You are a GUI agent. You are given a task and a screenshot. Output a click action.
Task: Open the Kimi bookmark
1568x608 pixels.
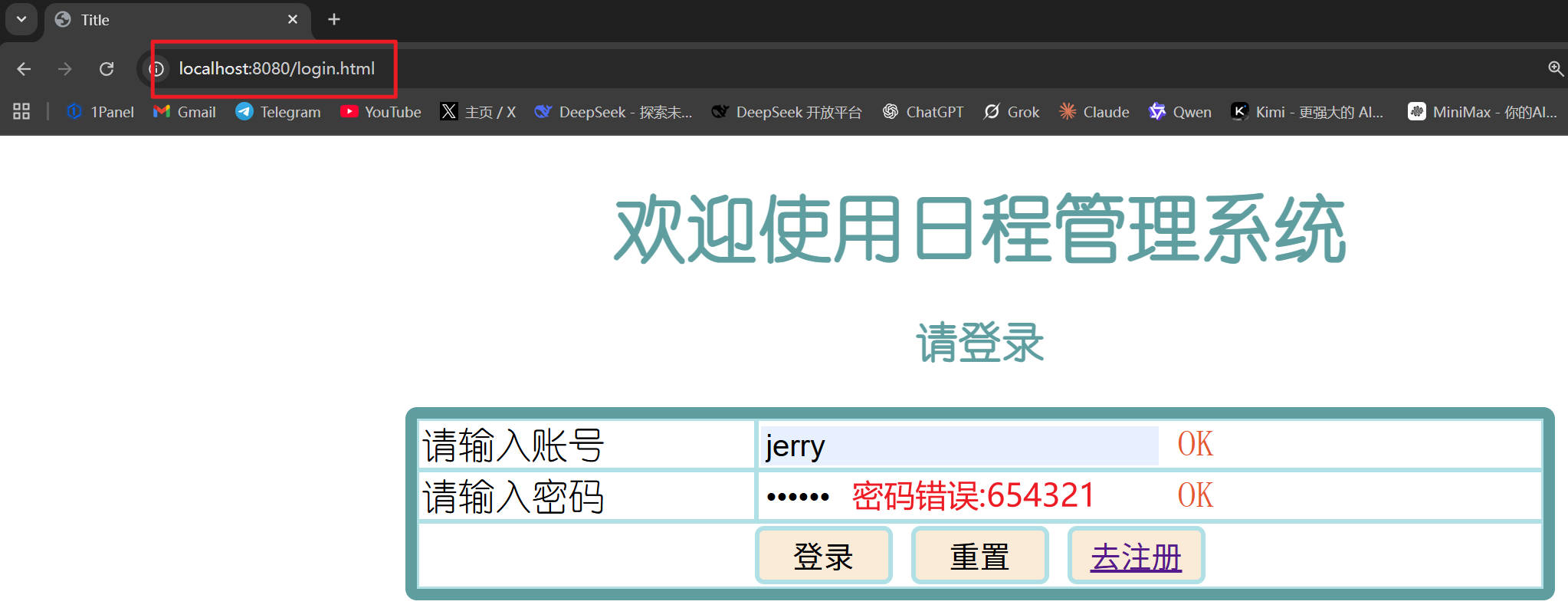tap(1307, 112)
